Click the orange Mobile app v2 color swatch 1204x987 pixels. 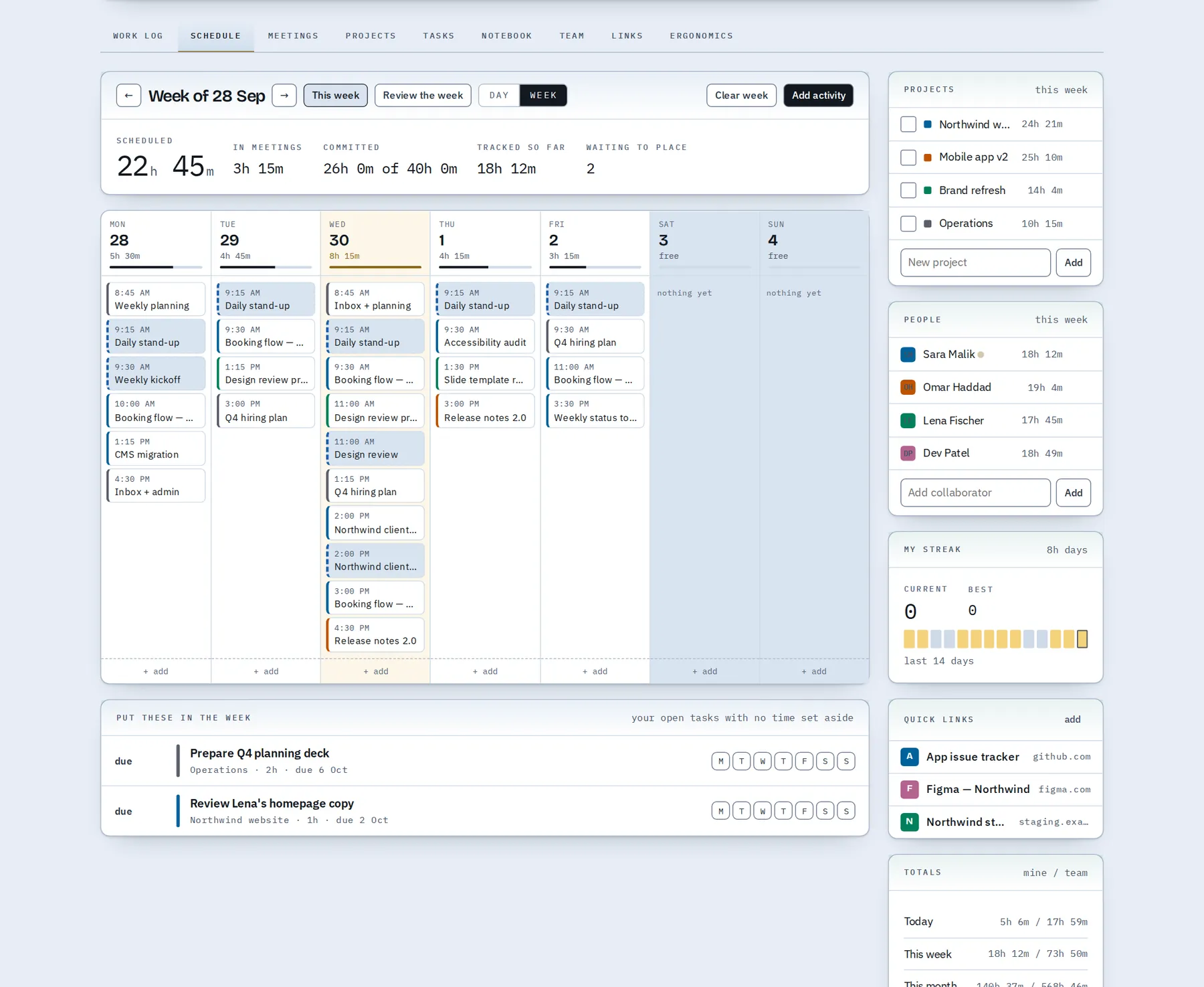(x=928, y=158)
